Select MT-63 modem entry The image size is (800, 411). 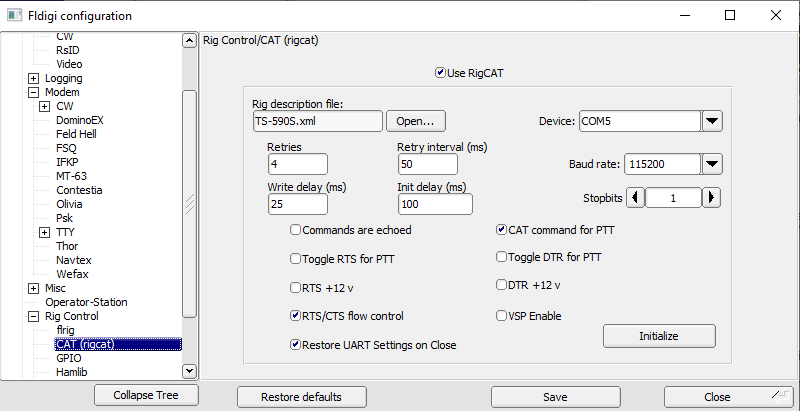click(x=71, y=176)
